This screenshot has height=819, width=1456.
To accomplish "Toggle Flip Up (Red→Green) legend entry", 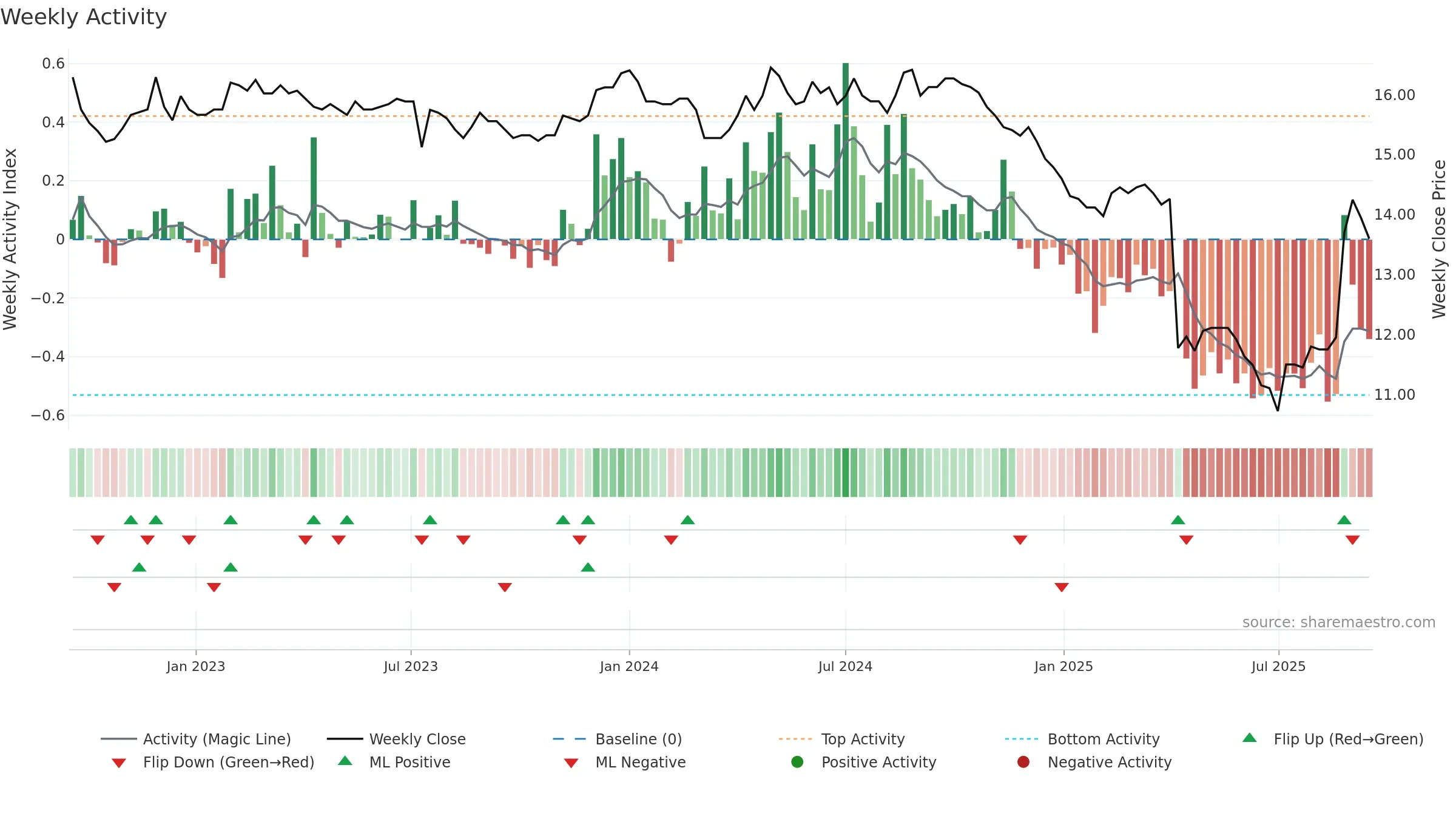I will [x=1333, y=739].
